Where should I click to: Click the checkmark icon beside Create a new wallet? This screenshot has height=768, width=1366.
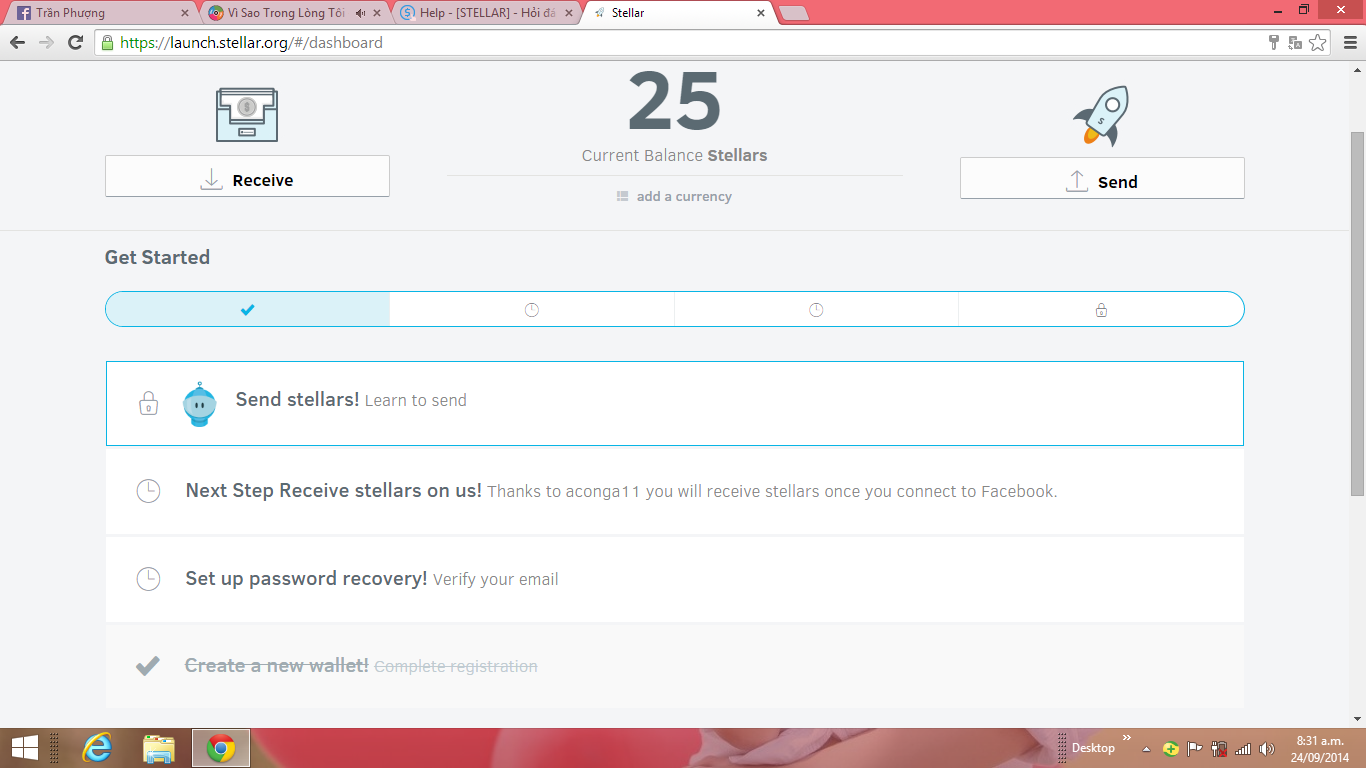point(148,666)
